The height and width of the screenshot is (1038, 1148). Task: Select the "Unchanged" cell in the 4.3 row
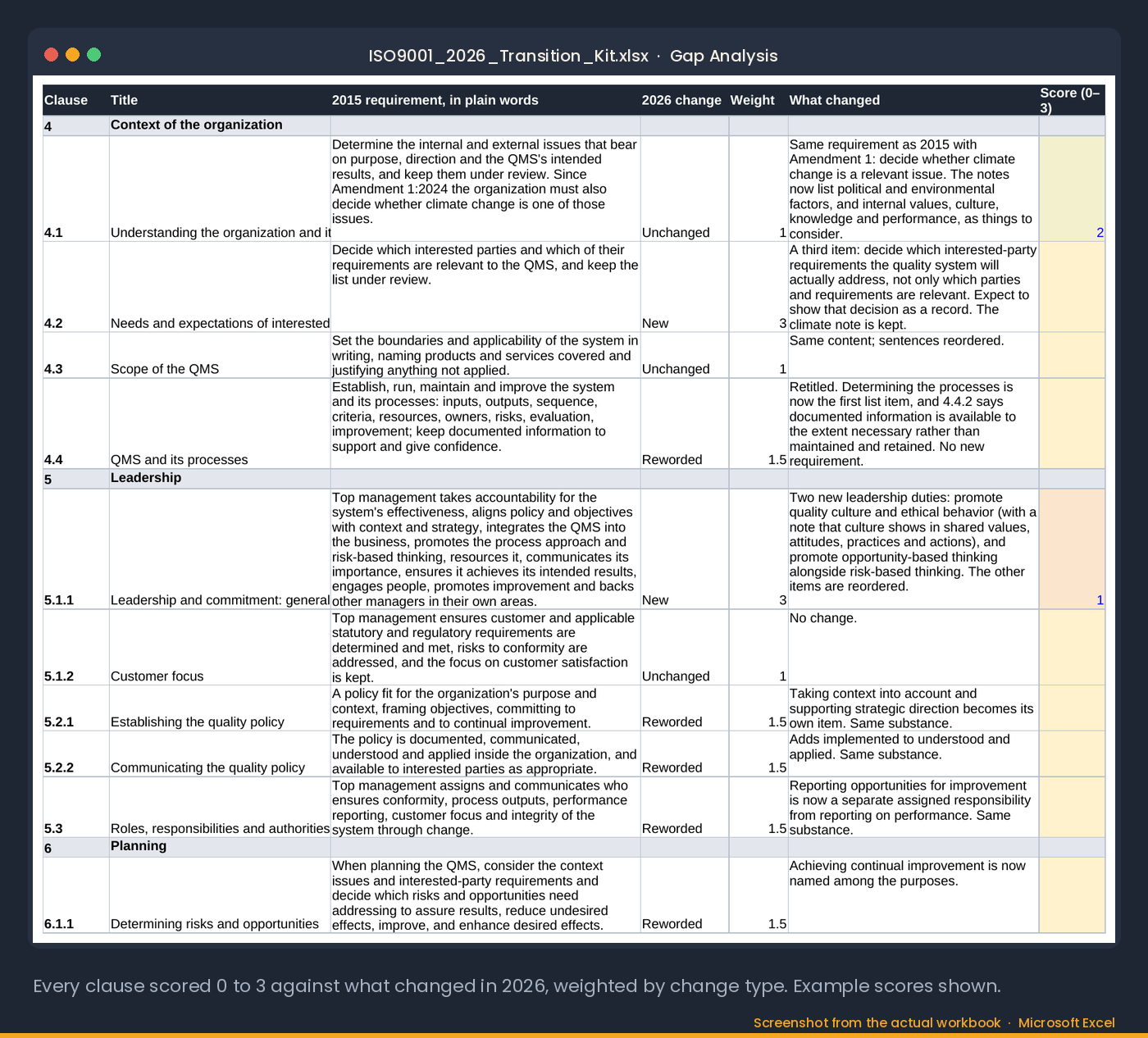pyautogui.click(x=685, y=355)
